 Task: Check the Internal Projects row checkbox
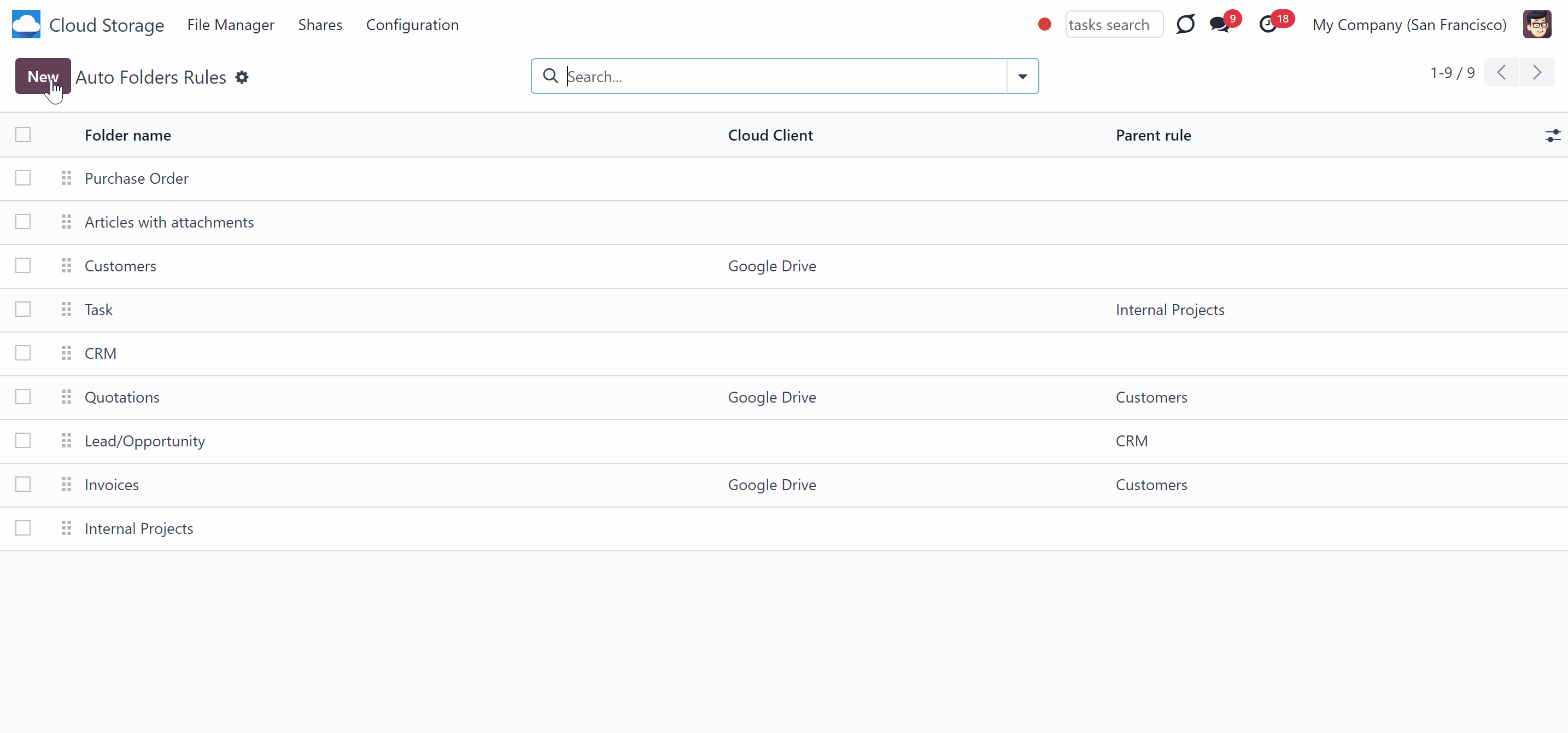tap(23, 528)
